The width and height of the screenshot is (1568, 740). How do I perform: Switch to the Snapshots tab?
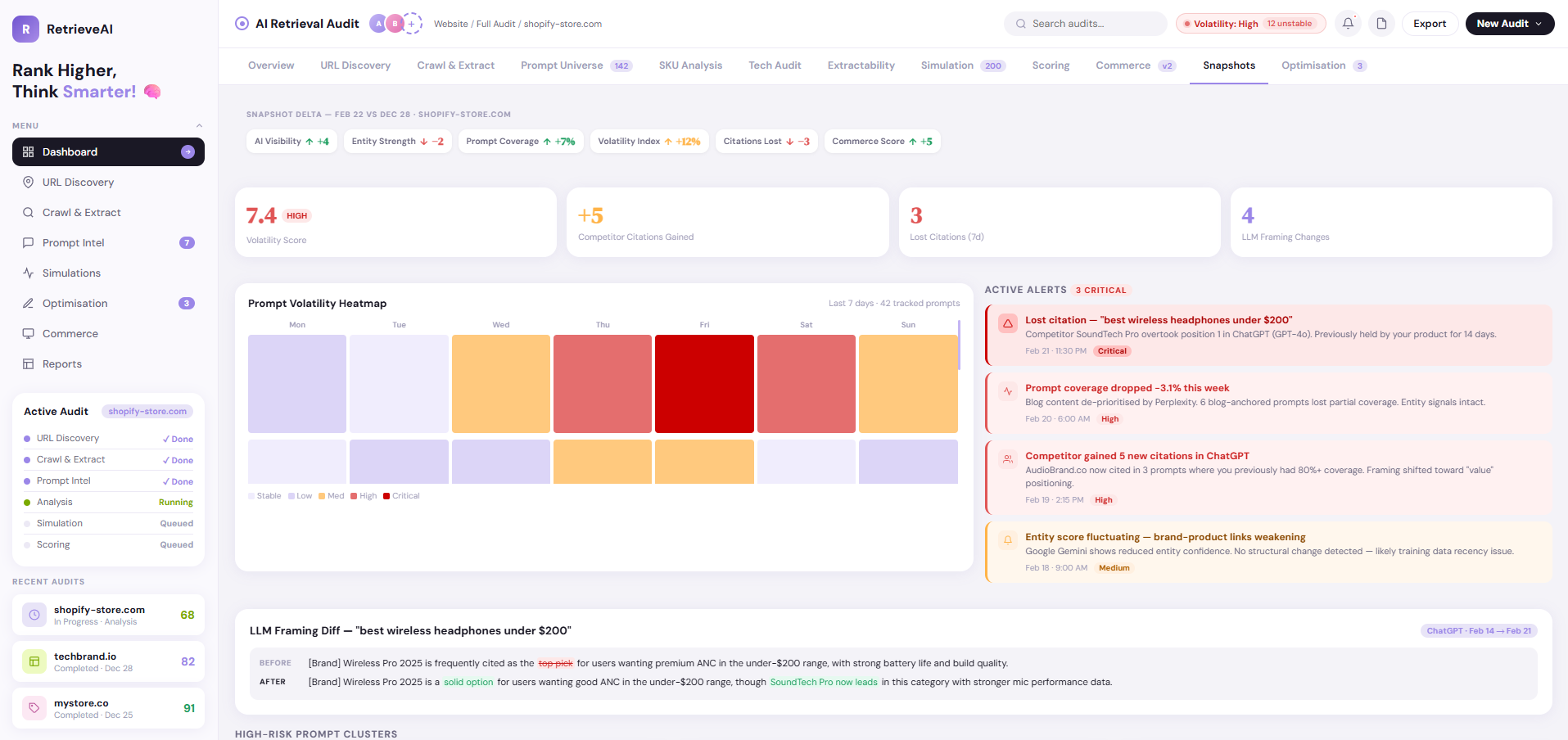coord(1228,65)
